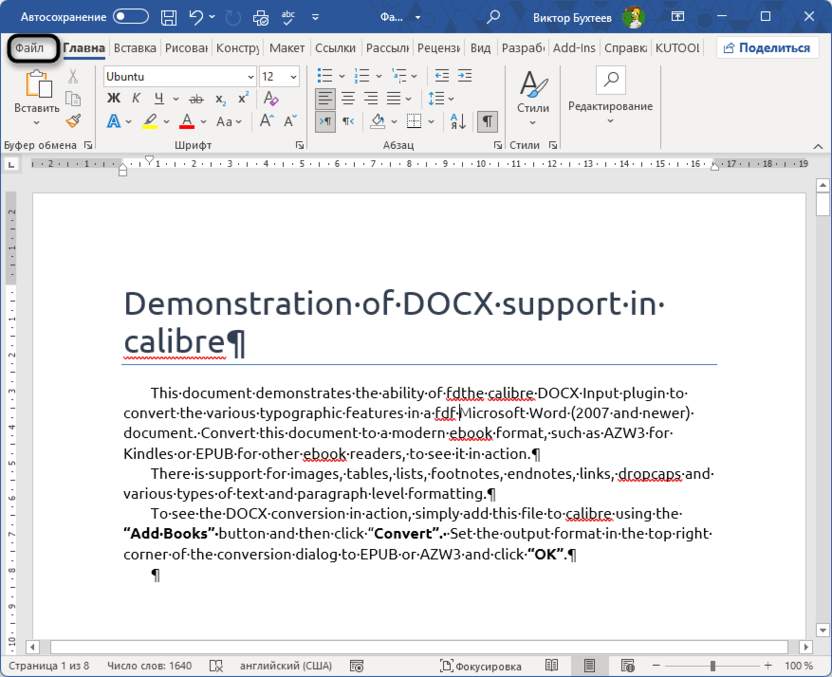Open the Ubuntu font name dropdown

pos(250,77)
